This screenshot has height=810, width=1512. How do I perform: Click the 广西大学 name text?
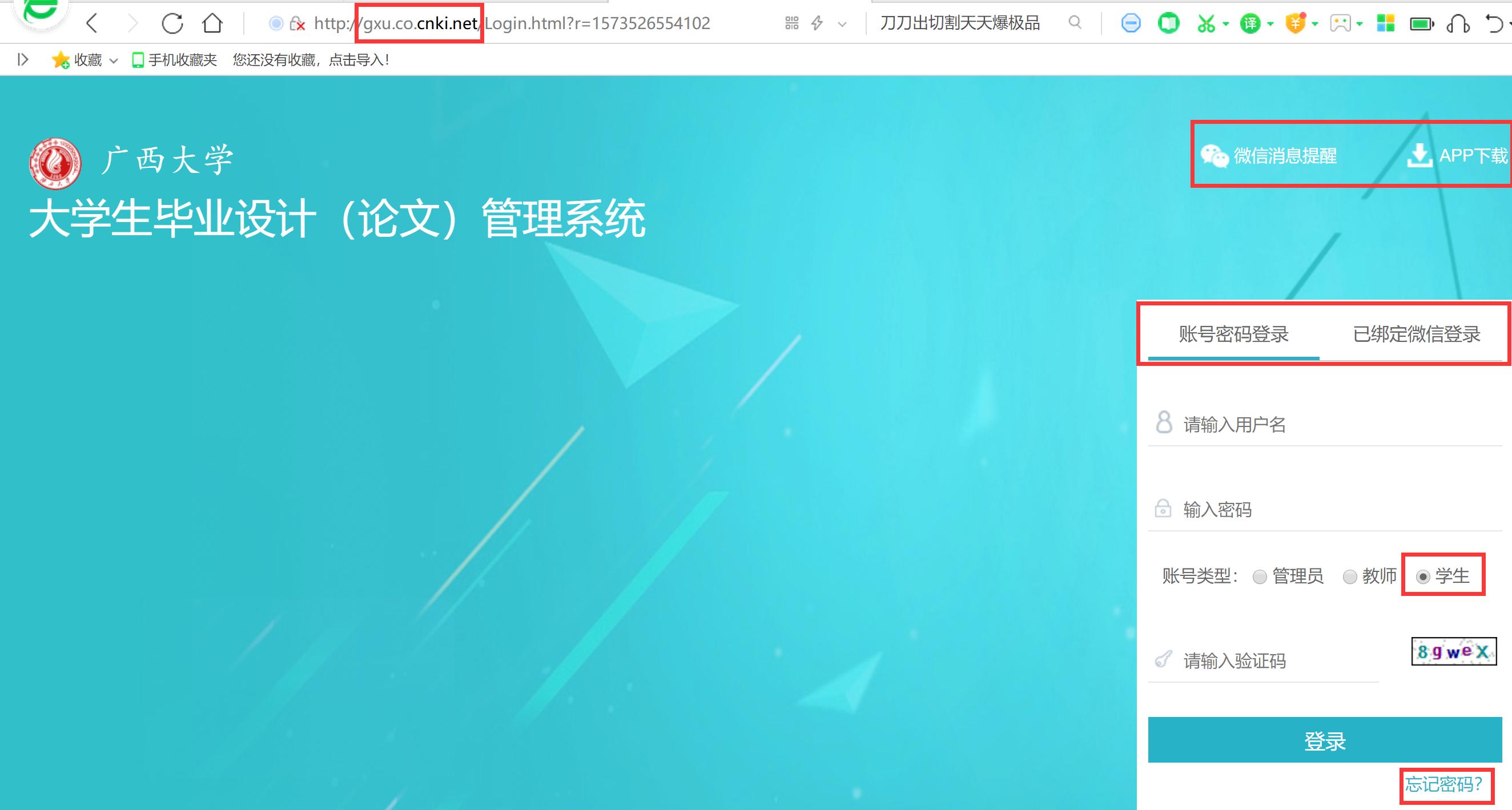click(167, 160)
